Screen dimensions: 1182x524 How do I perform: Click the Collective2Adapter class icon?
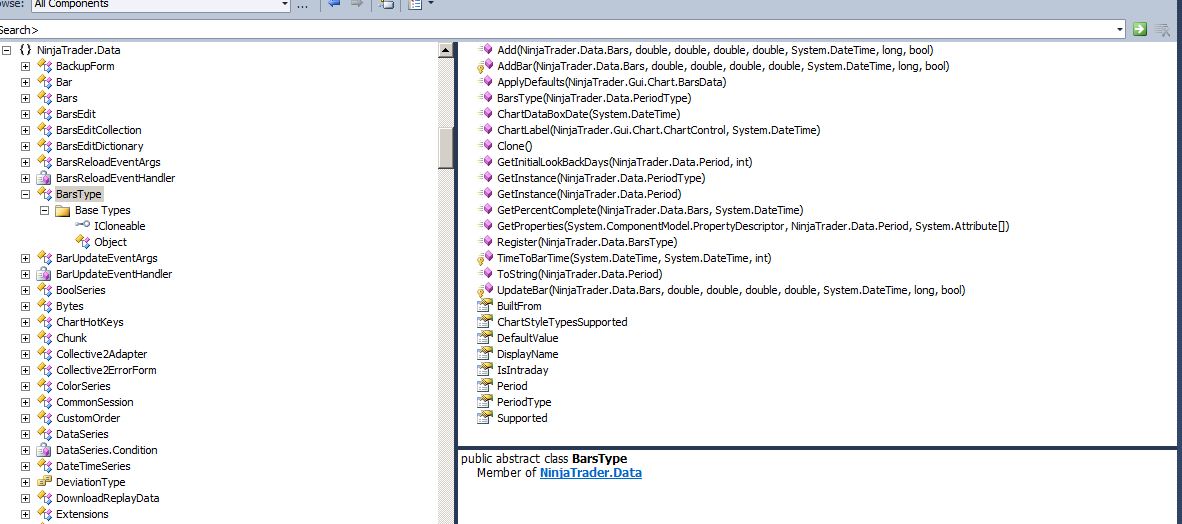point(44,354)
